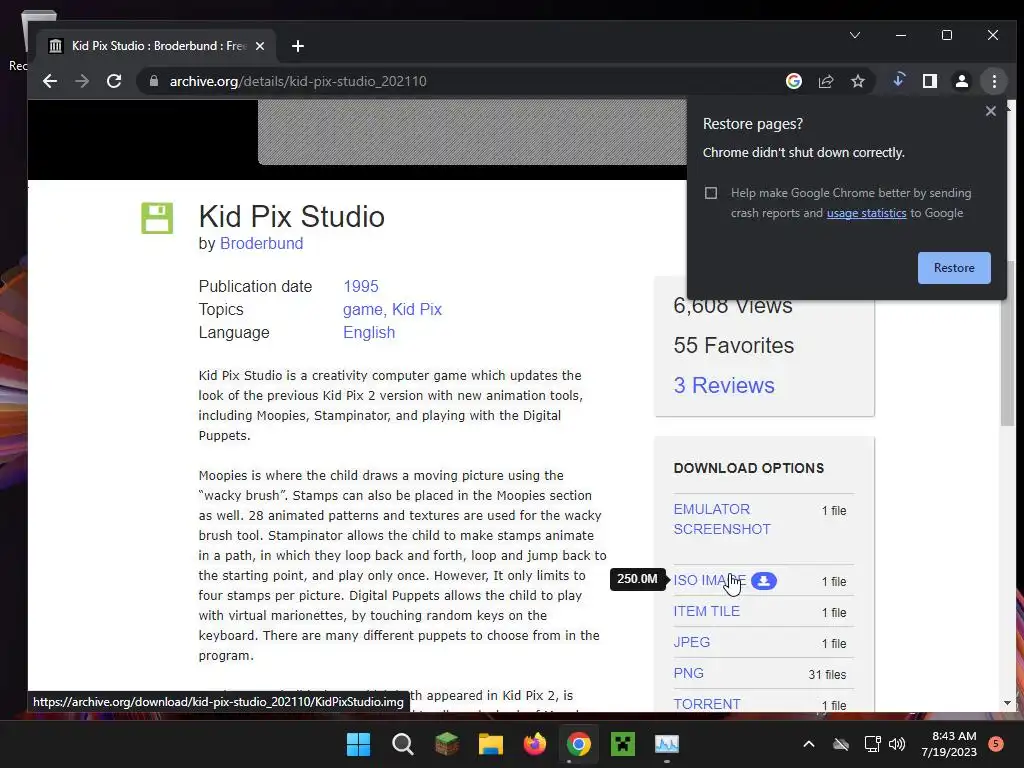Open Firefox from the taskbar
This screenshot has height=768, width=1024.
click(535, 744)
